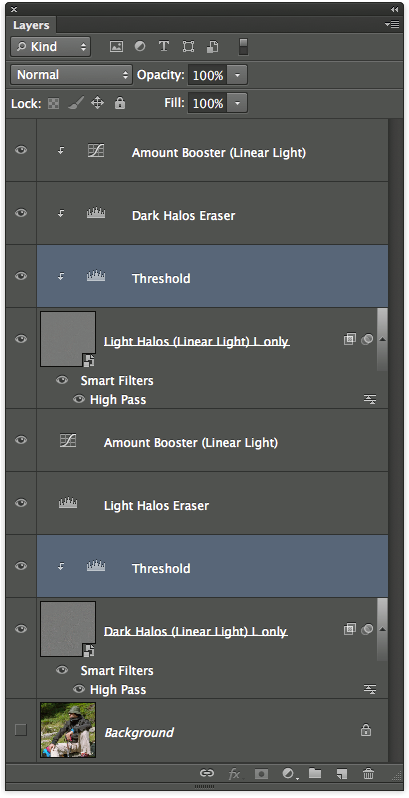The width and height of the screenshot is (409, 798).
Task: Filter layers by adjustment layer icon
Action: pyautogui.click(x=140, y=47)
